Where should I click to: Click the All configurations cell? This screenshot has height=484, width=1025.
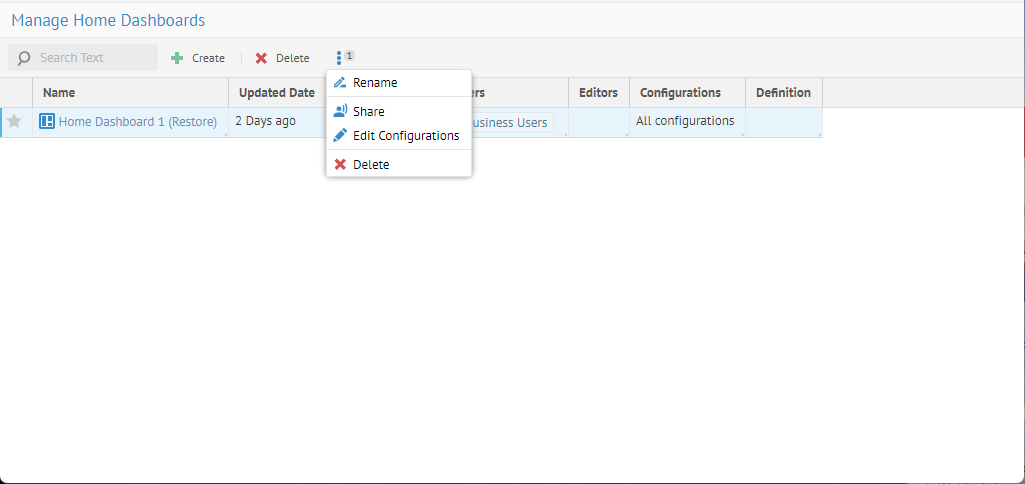pyautogui.click(x=685, y=121)
